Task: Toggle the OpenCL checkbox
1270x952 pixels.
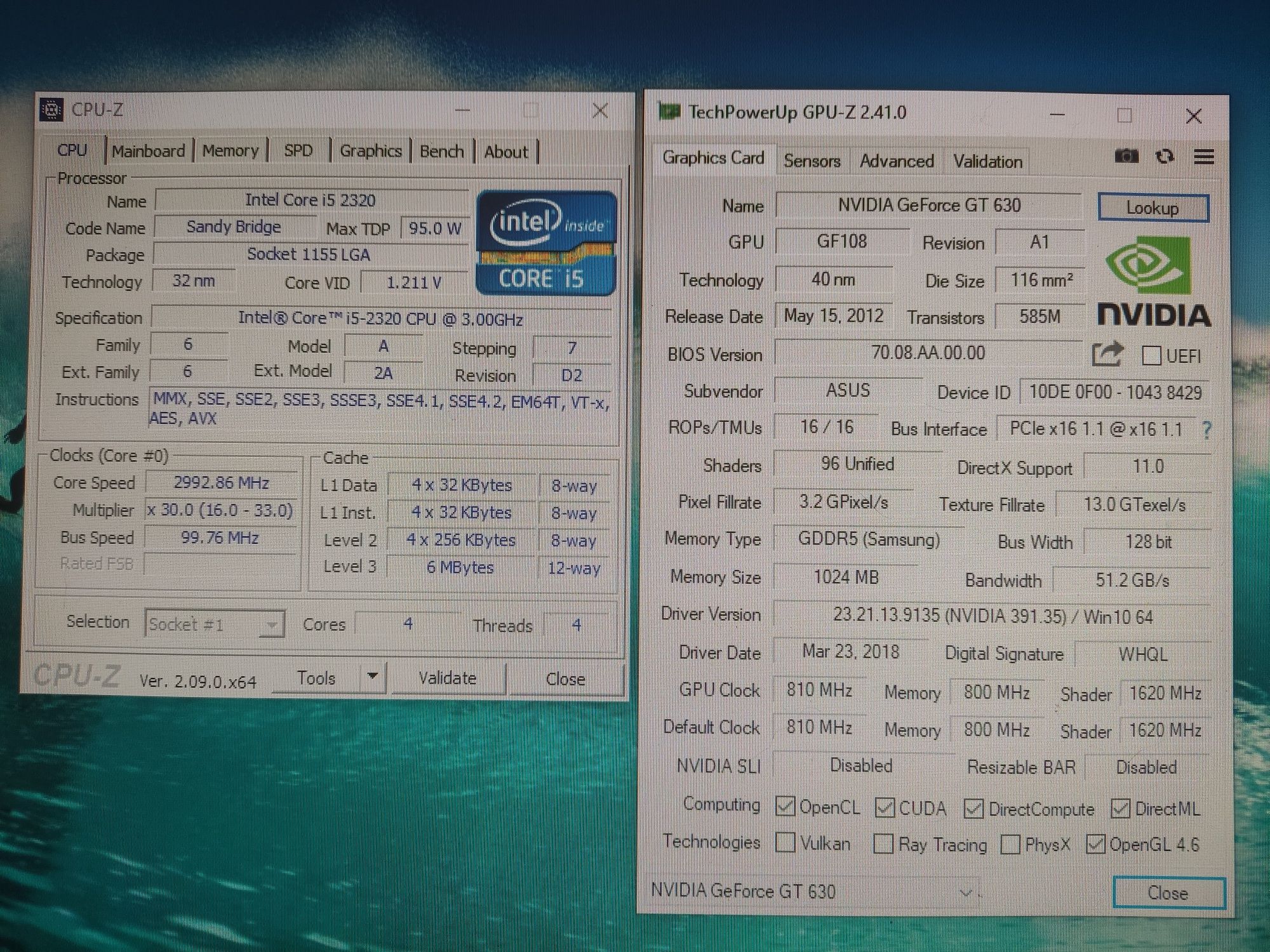Action: point(785,807)
